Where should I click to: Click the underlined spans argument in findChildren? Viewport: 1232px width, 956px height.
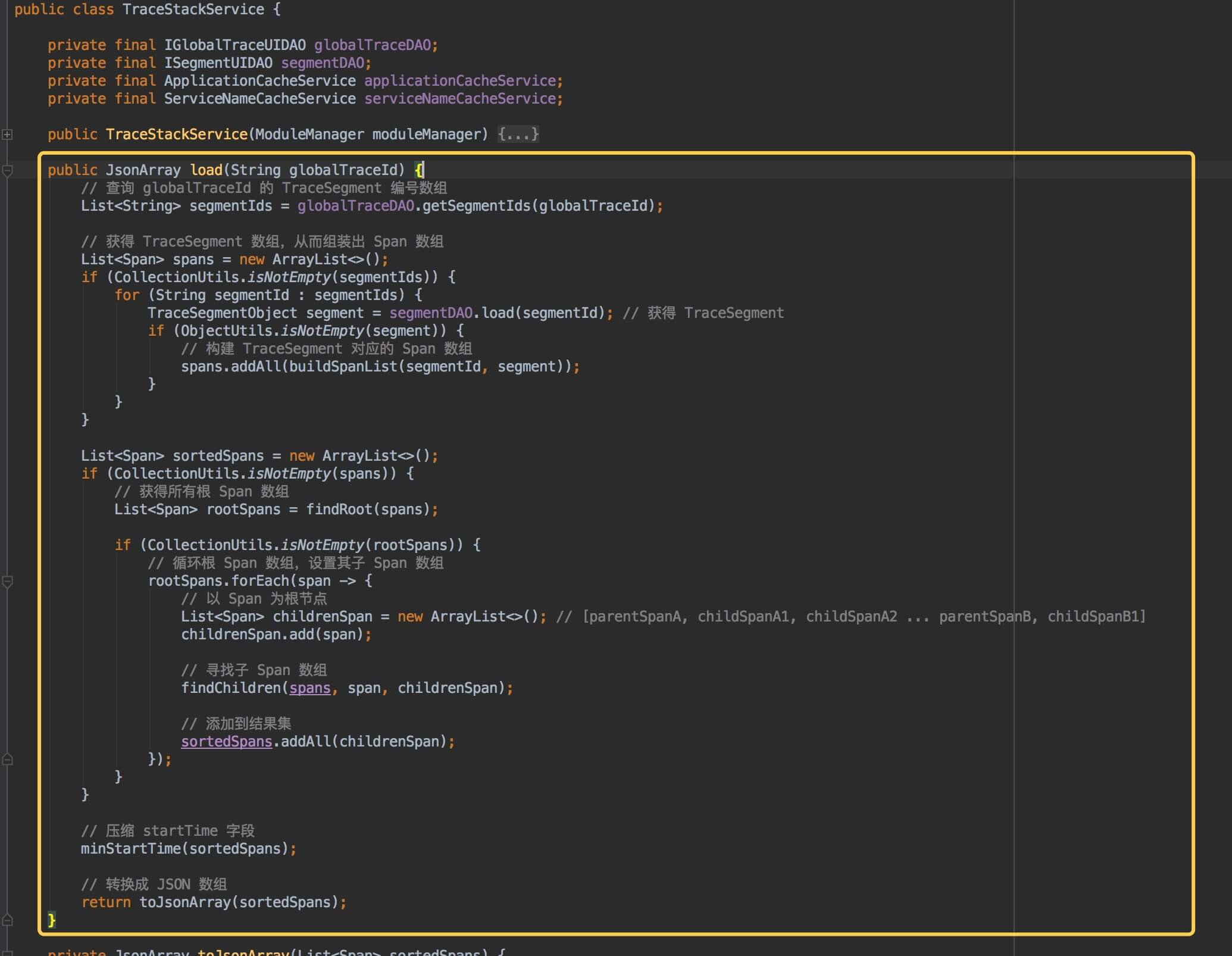coord(309,688)
